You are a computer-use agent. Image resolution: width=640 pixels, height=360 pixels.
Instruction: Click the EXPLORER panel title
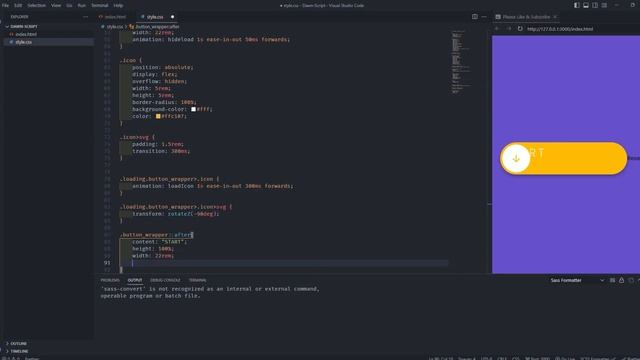(19, 17)
